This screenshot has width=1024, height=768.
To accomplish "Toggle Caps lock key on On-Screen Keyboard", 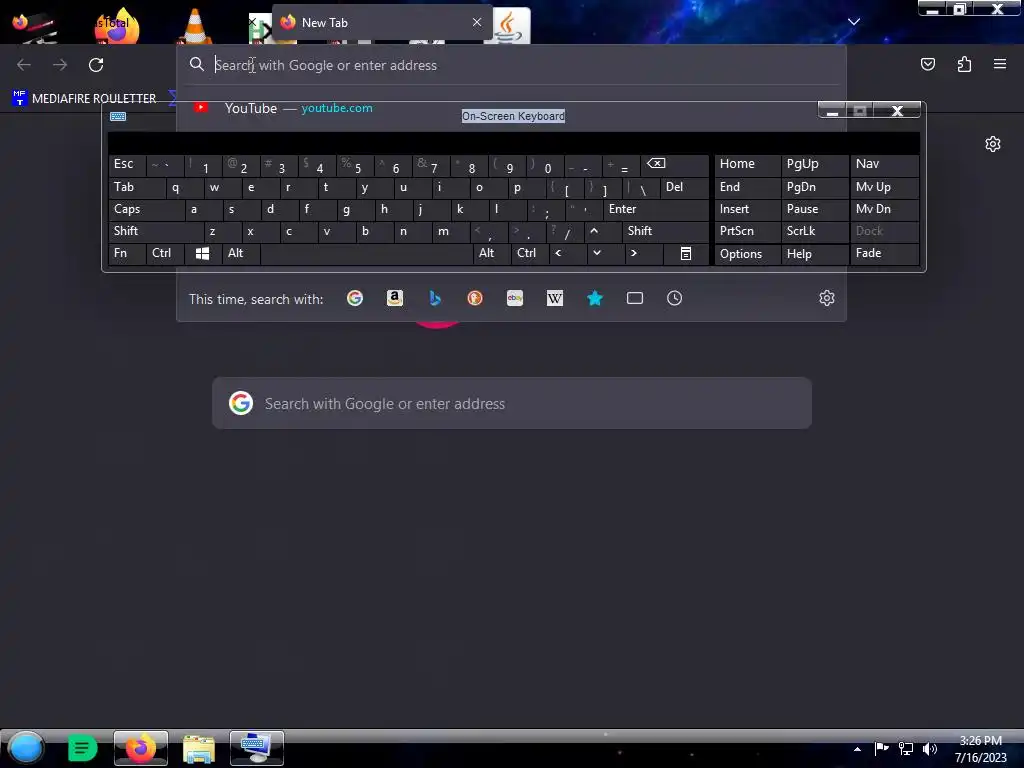I will [x=146, y=210].
